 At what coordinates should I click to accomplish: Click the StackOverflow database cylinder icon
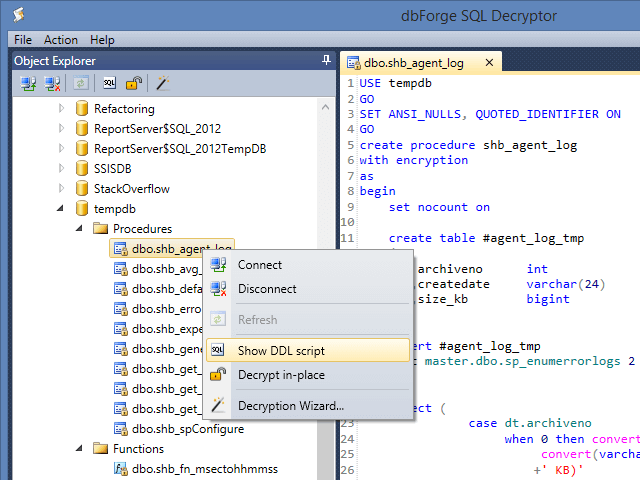coord(82,189)
